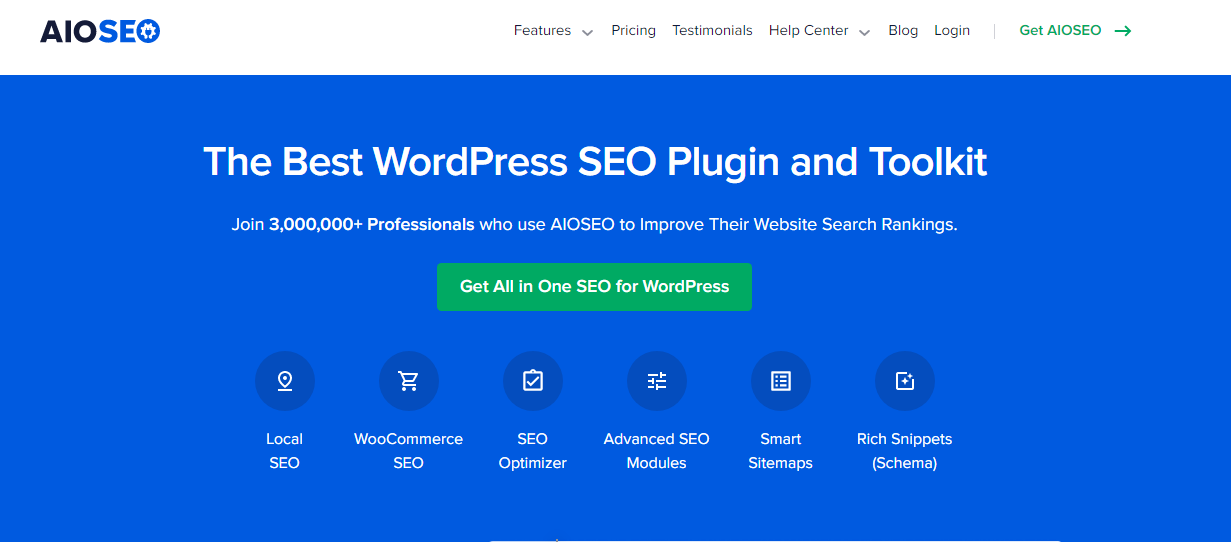Click the Local SEO label
The image size is (1231, 542).
coord(285,451)
